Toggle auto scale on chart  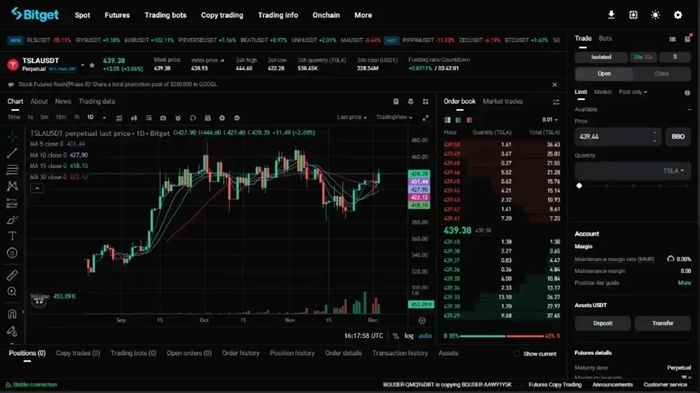(x=425, y=336)
